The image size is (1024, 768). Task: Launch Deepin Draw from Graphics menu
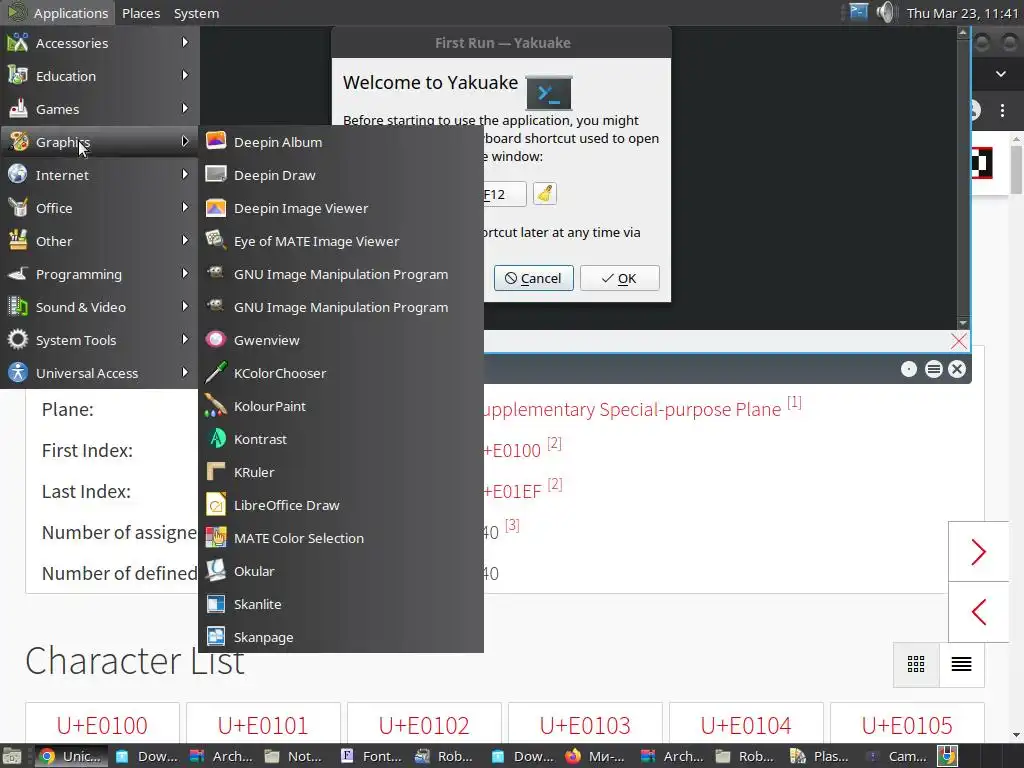coord(341,175)
